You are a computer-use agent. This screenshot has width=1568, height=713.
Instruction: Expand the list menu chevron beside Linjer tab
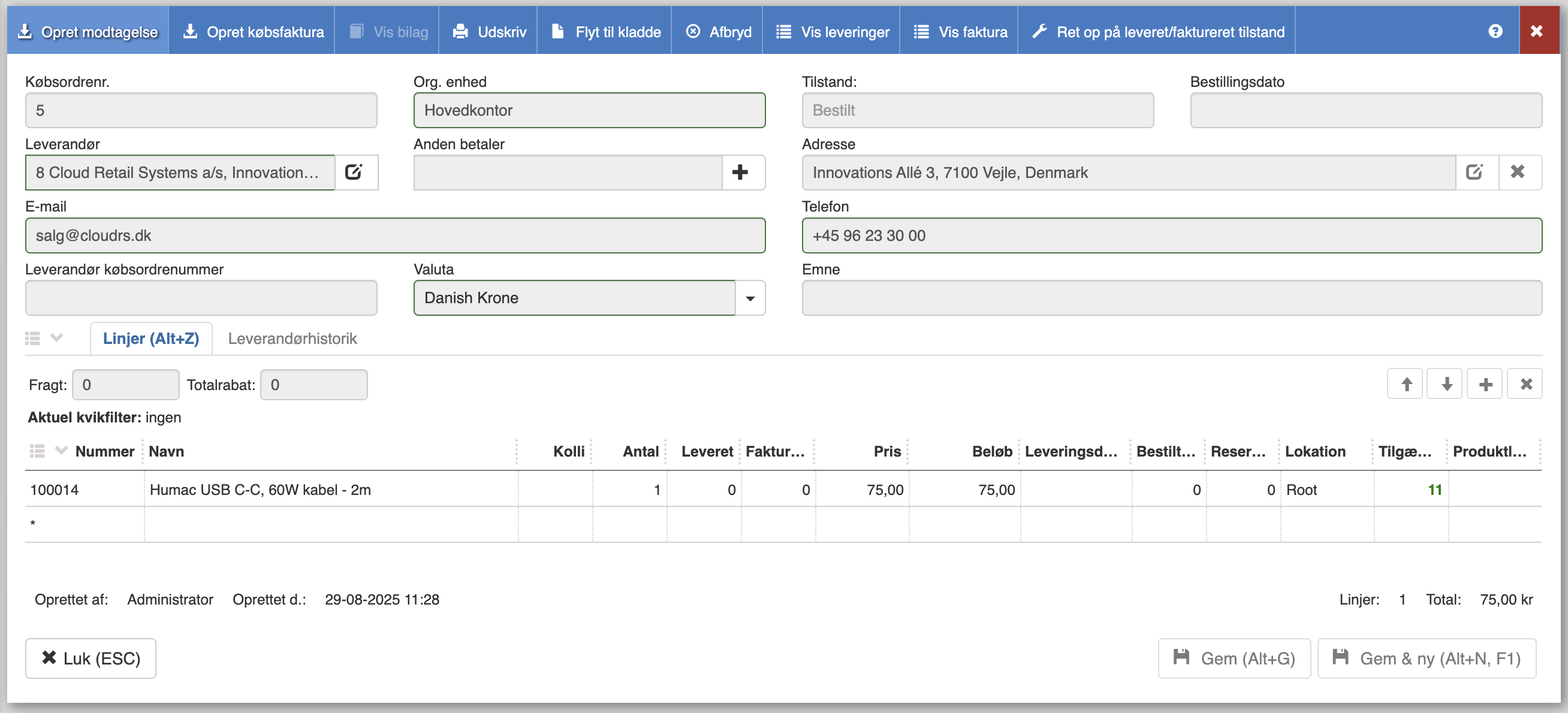(x=56, y=338)
